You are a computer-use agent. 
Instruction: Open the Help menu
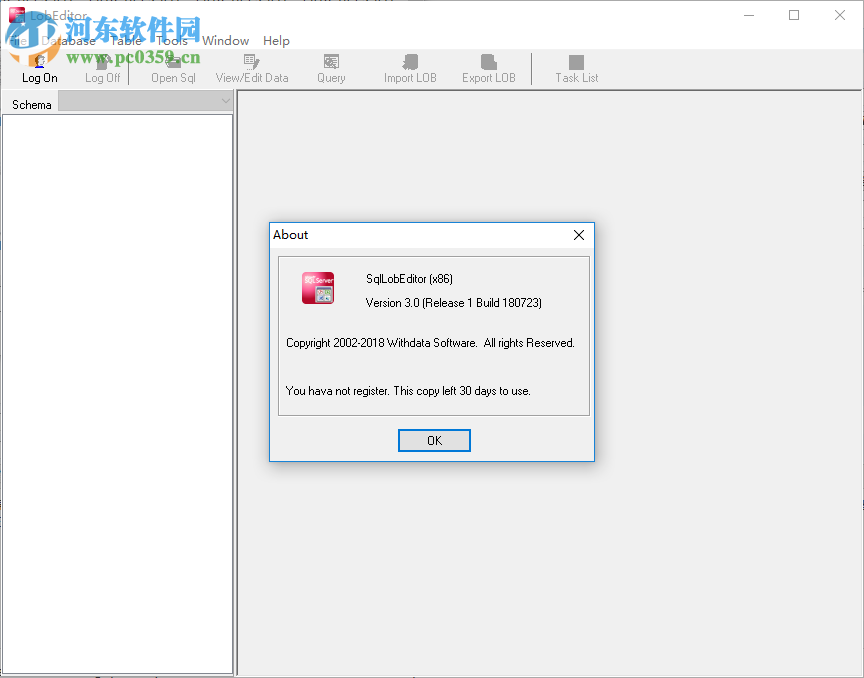point(276,41)
